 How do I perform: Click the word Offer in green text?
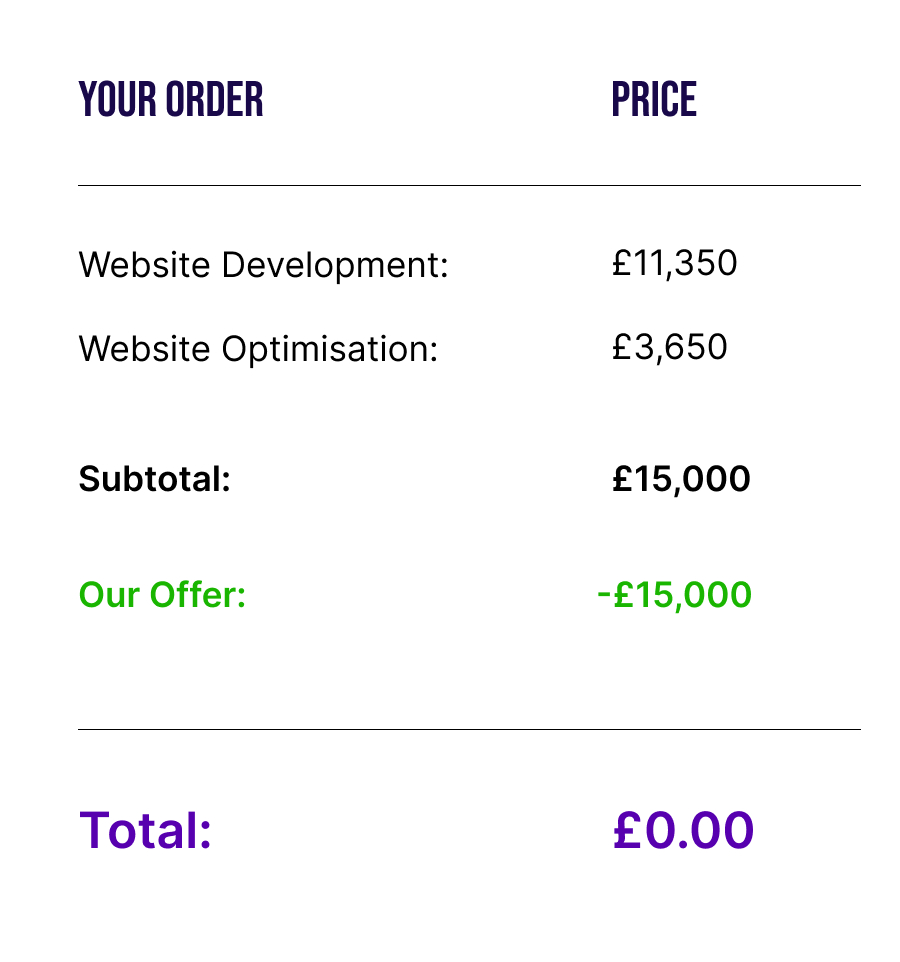pos(198,595)
